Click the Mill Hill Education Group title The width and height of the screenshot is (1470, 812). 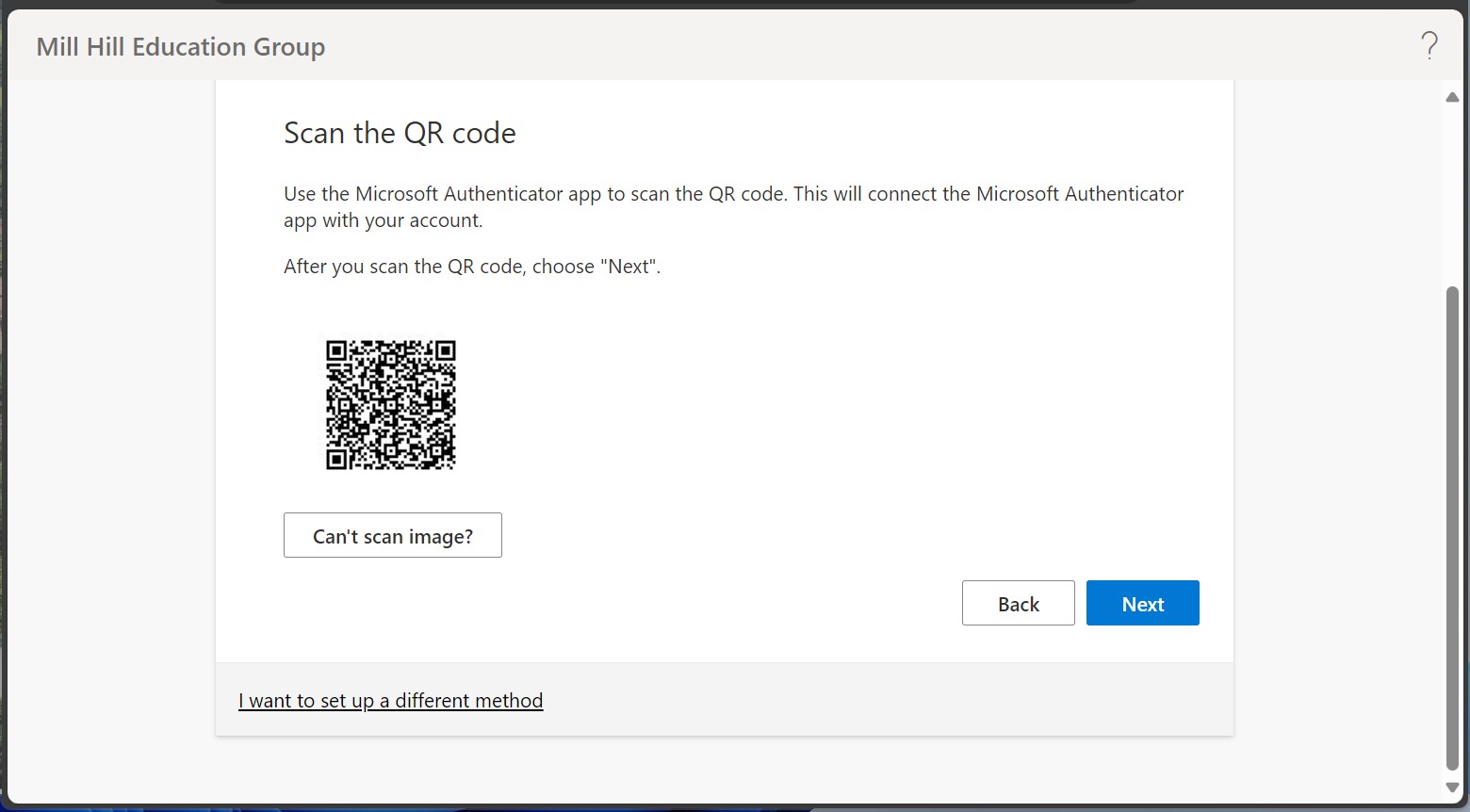click(181, 47)
